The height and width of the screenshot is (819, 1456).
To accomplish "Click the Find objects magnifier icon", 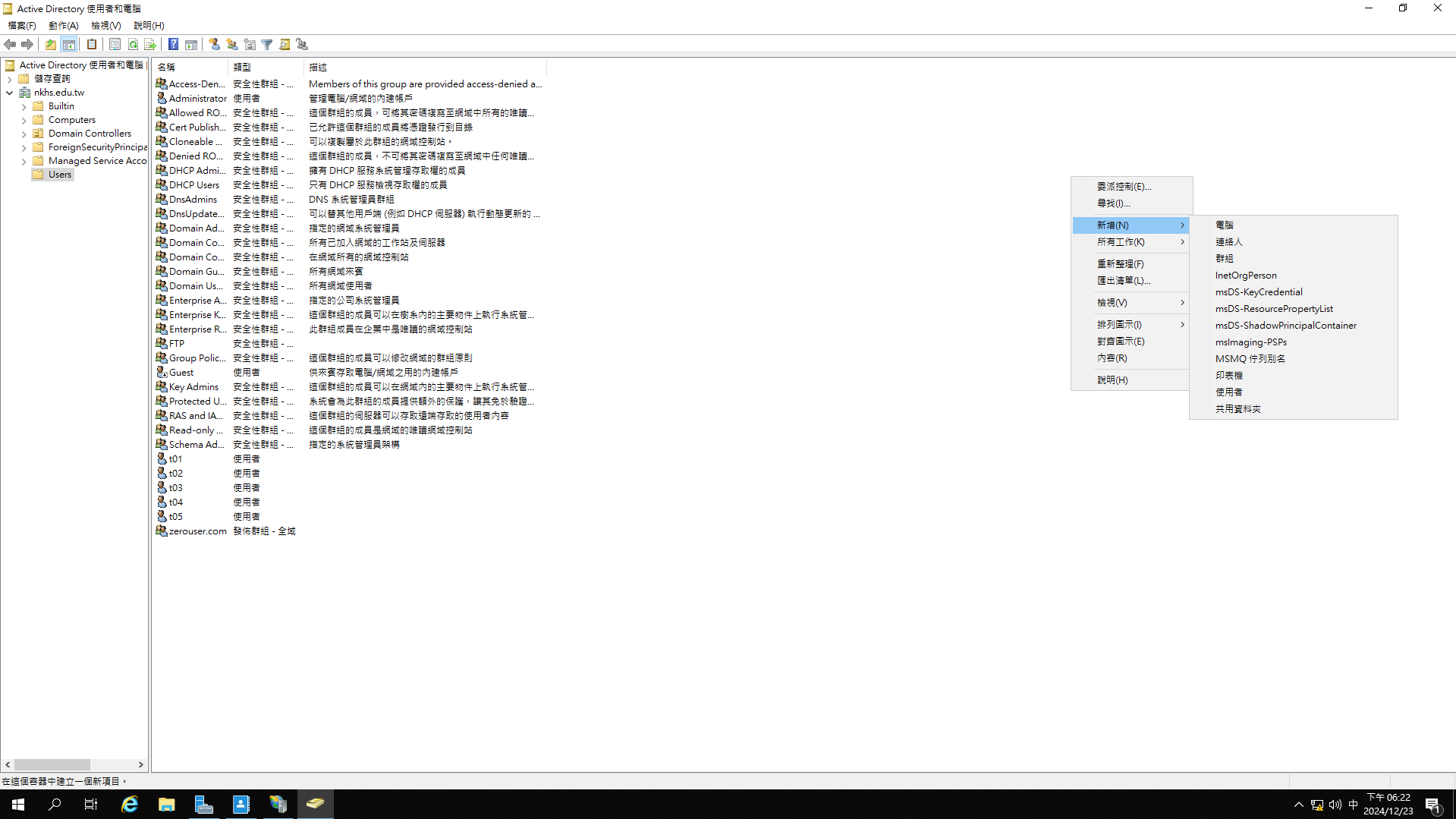I will pos(285,45).
